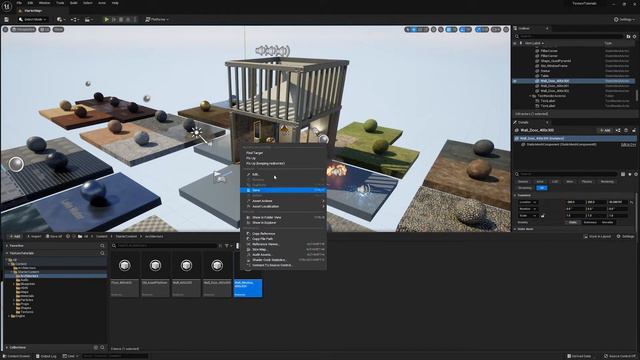Click Import in Content Browser
Viewport: 640px width, 360px height.
(x=34, y=236)
